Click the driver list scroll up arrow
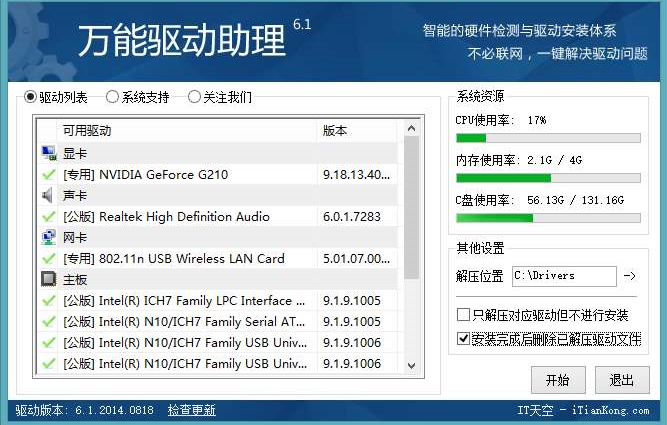The height and width of the screenshot is (425, 667). point(411,128)
